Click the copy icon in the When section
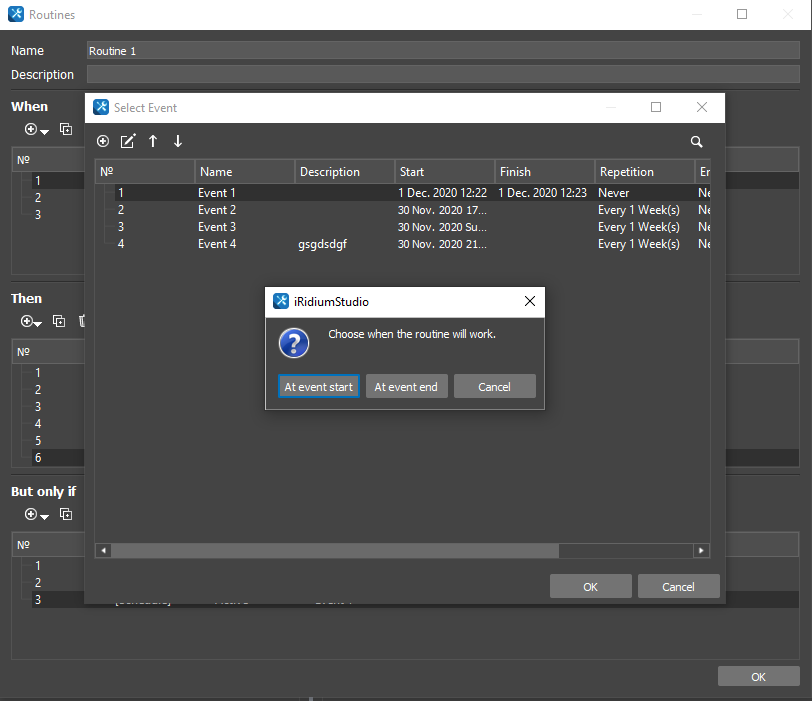The image size is (812, 701). (66, 129)
